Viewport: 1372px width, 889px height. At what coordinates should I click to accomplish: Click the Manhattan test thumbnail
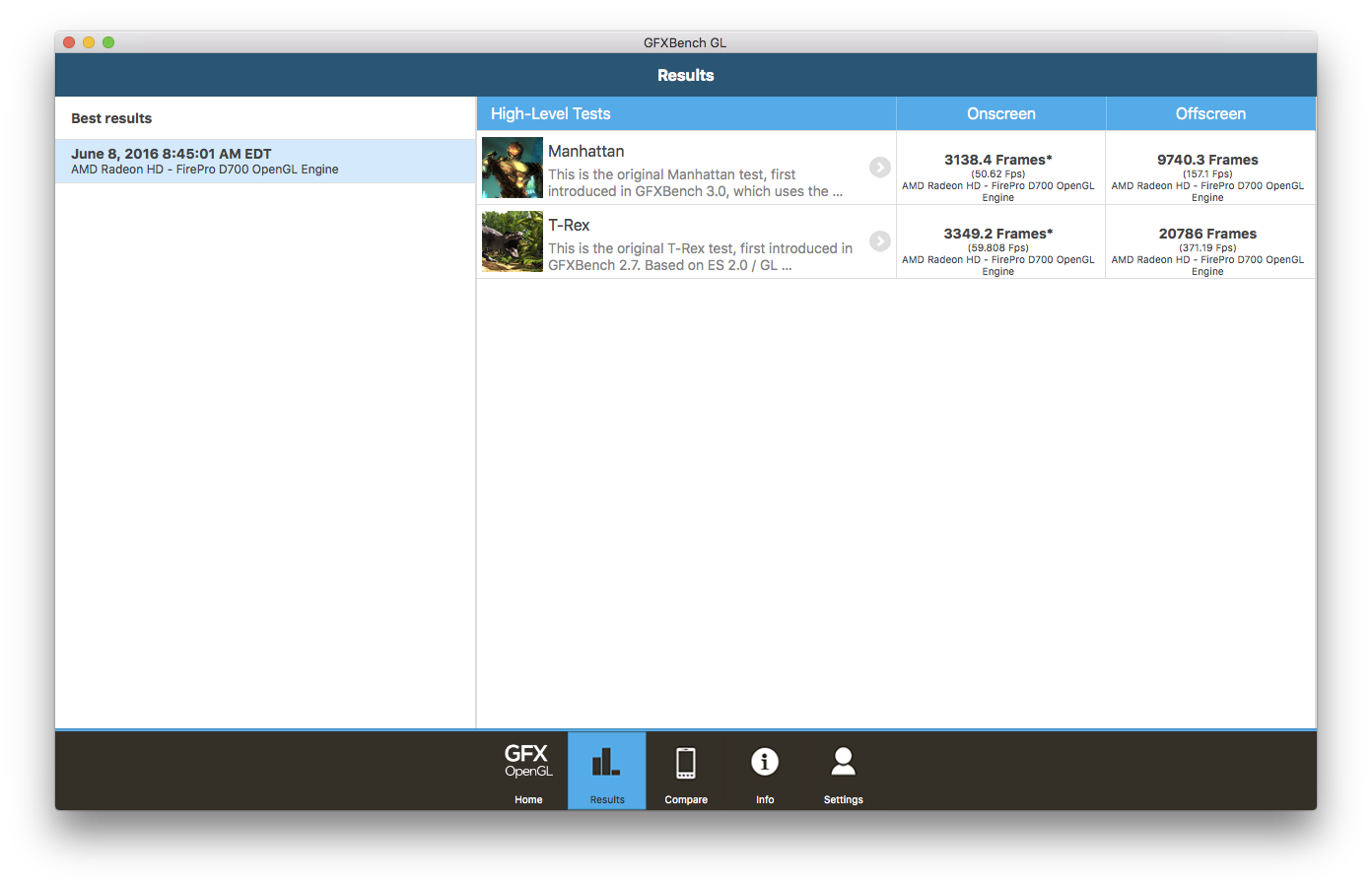(x=513, y=168)
